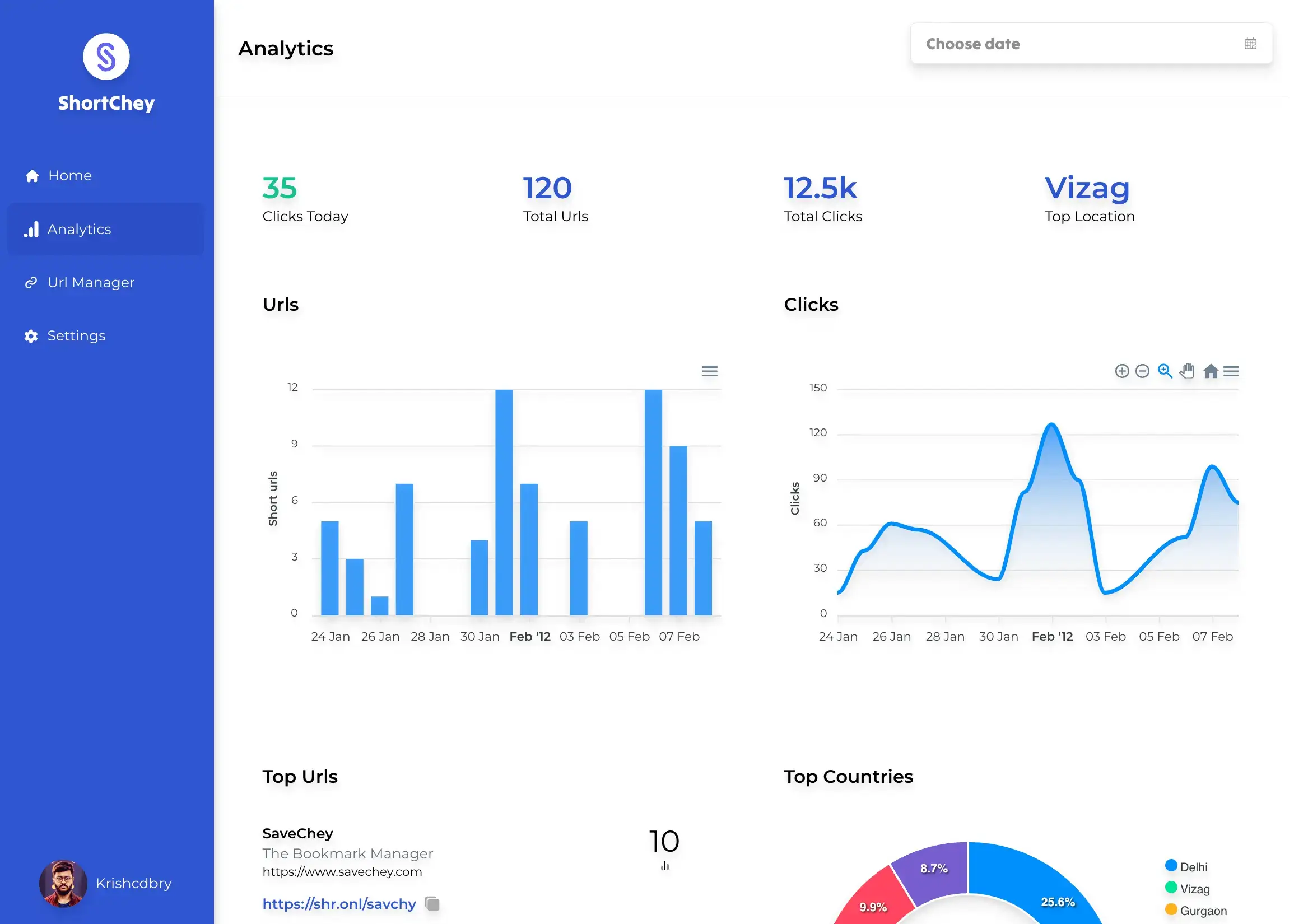The width and height of the screenshot is (1294, 924).
Task: Click the 35 Clicks Today stat
Action: [305, 199]
